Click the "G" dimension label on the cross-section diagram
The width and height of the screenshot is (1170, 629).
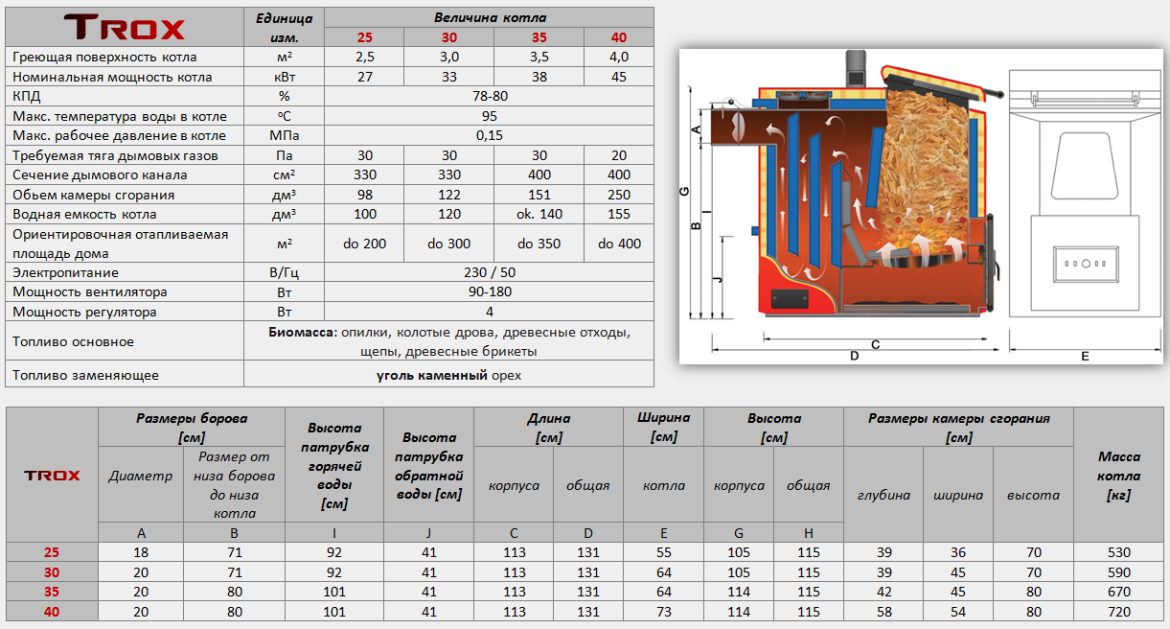coord(684,191)
